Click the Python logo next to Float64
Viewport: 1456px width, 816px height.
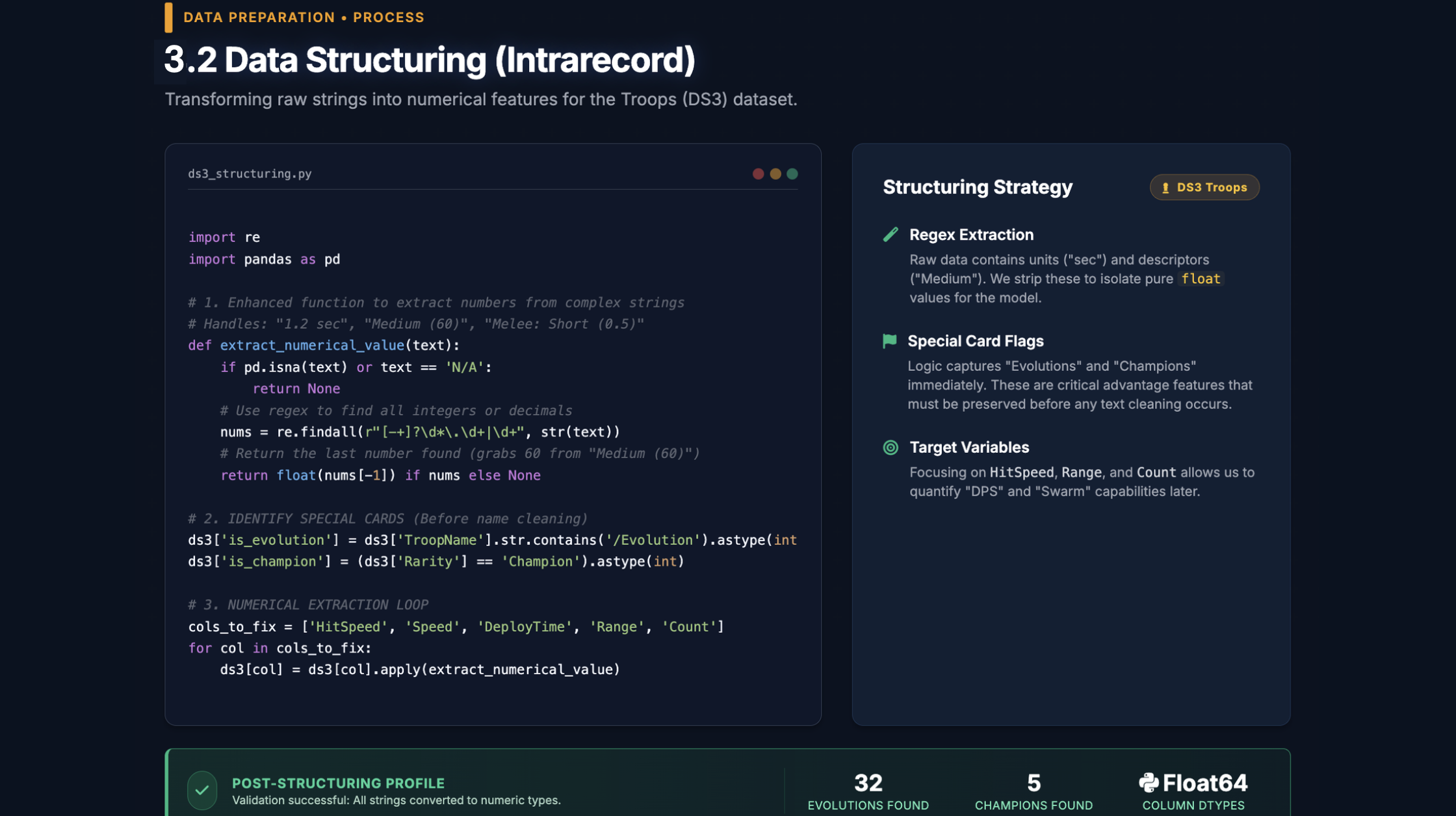pos(1149,783)
